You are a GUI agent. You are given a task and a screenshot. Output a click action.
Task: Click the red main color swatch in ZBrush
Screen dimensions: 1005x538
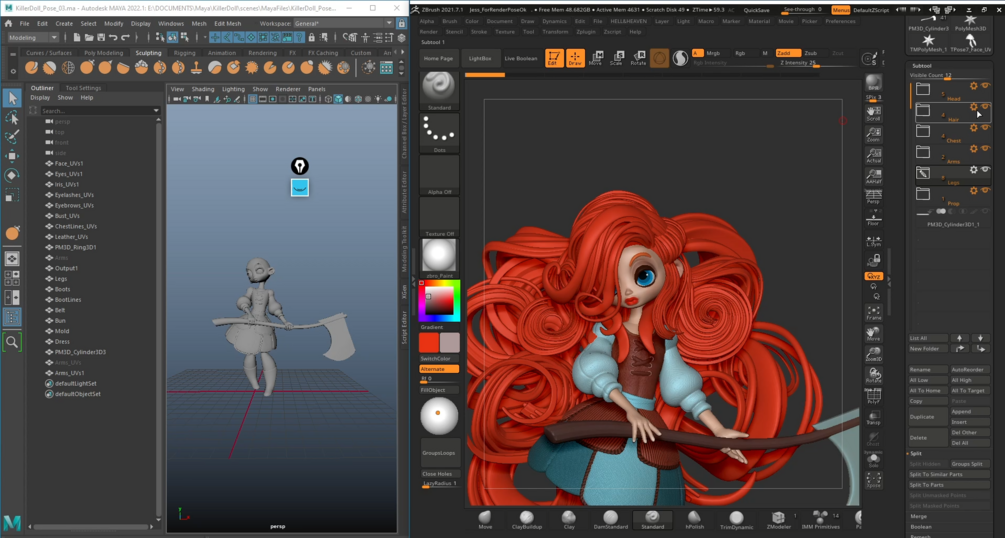pyautogui.click(x=429, y=342)
